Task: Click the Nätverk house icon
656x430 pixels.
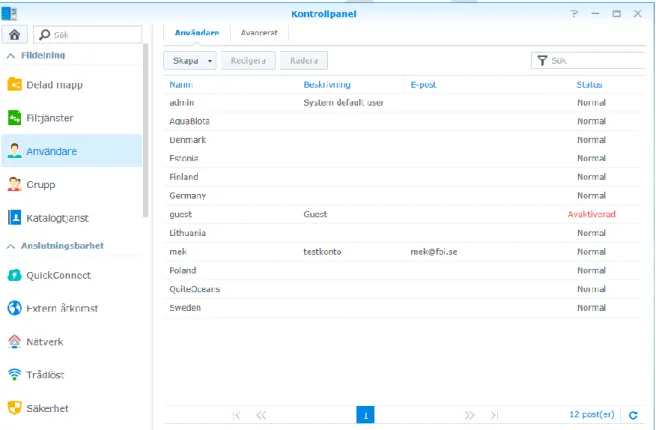Action: coord(15,342)
